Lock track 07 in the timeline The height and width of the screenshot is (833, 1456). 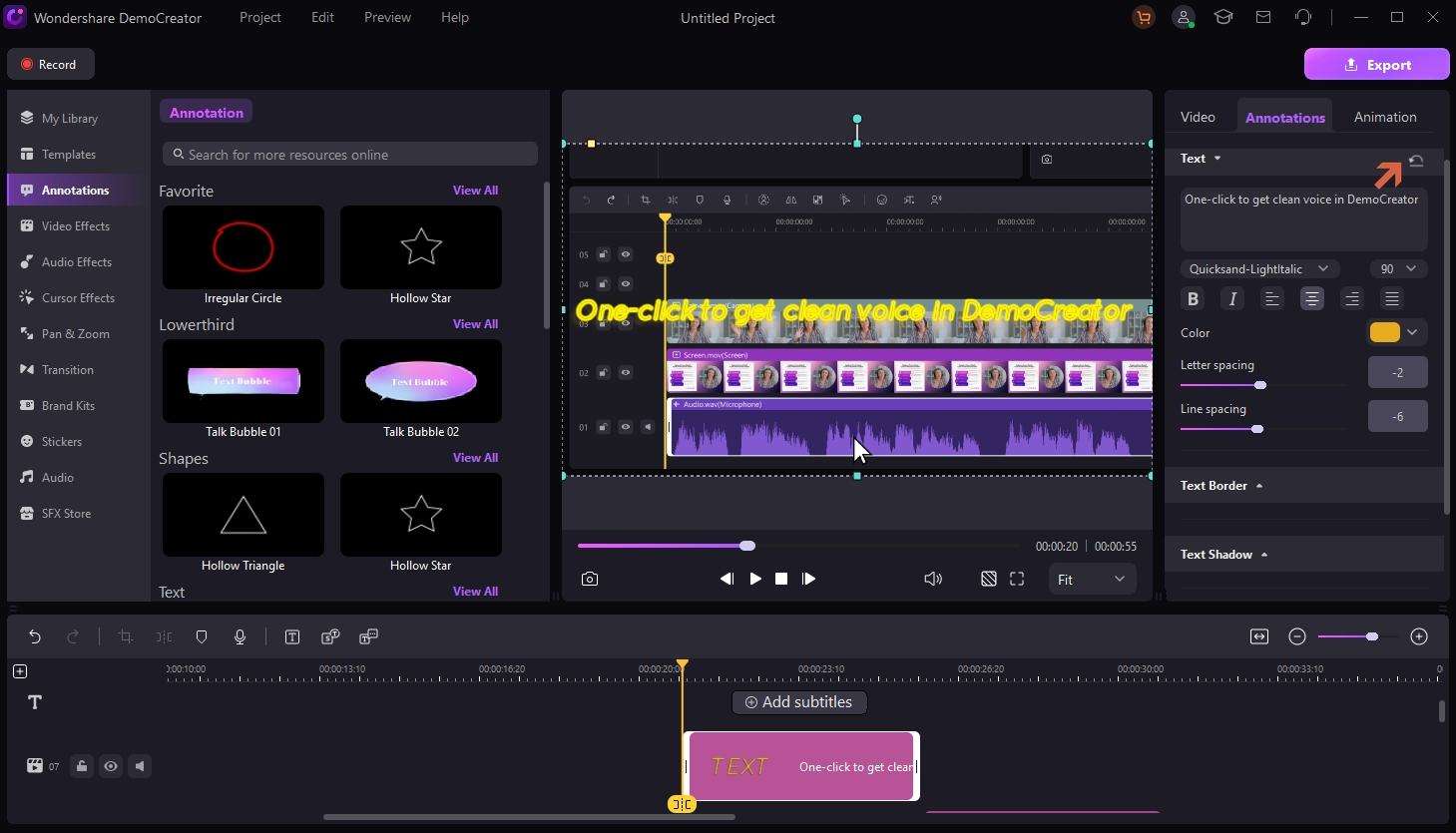pyautogui.click(x=82, y=766)
